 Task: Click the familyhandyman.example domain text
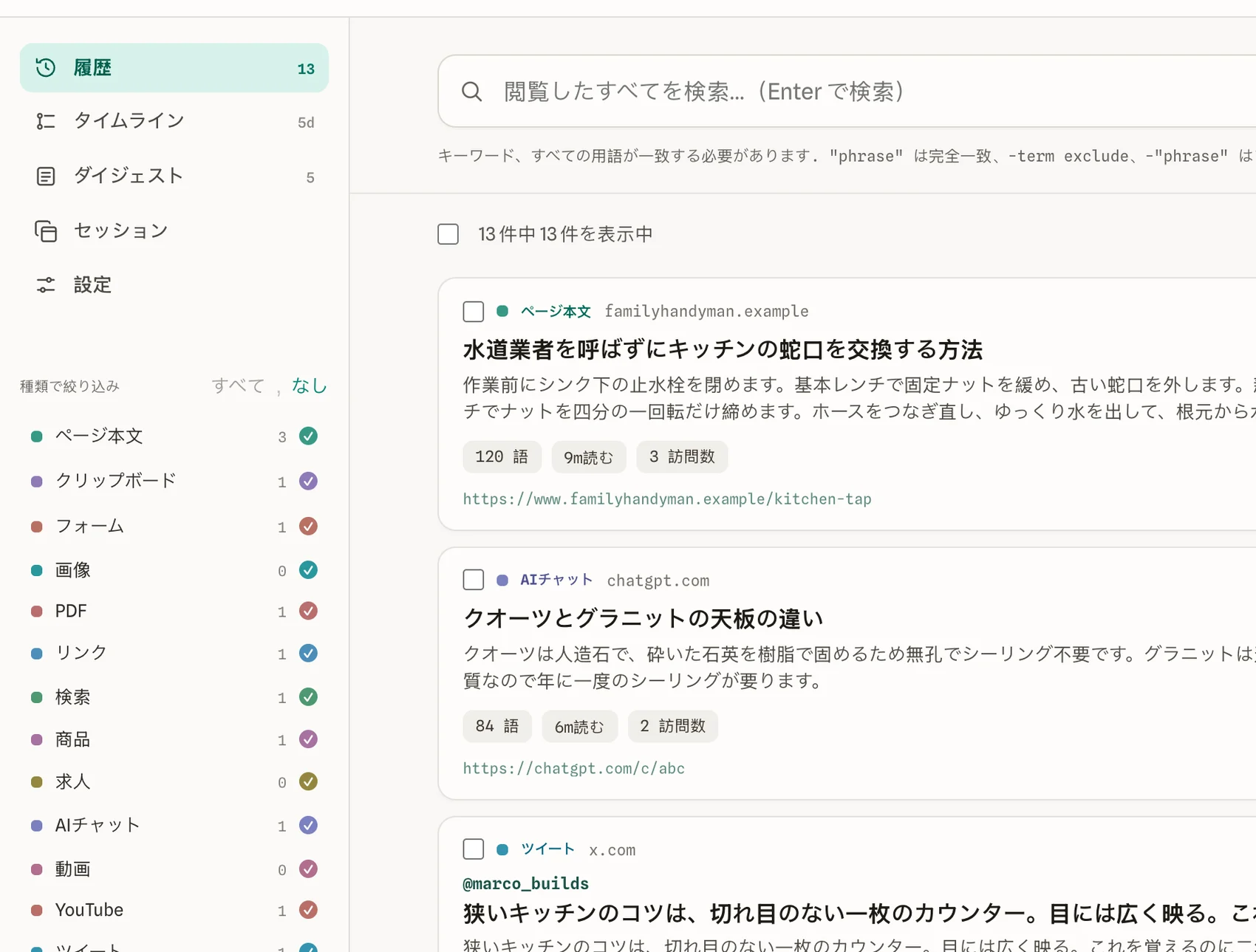706,312
